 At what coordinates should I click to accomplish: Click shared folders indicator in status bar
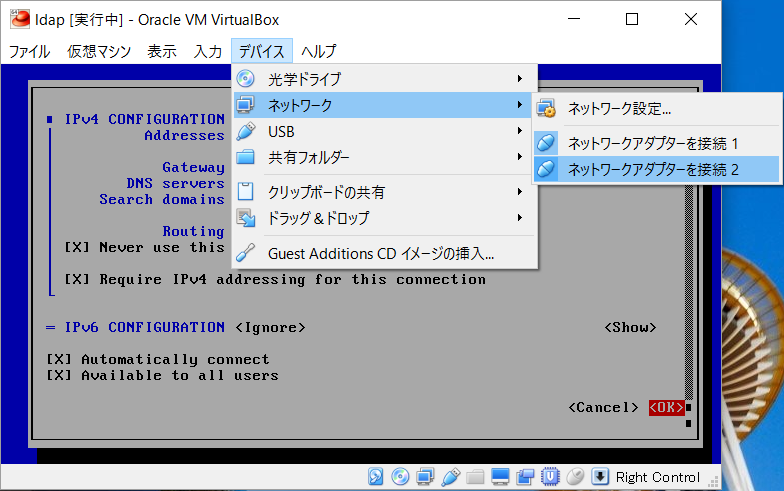(x=475, y=477)
